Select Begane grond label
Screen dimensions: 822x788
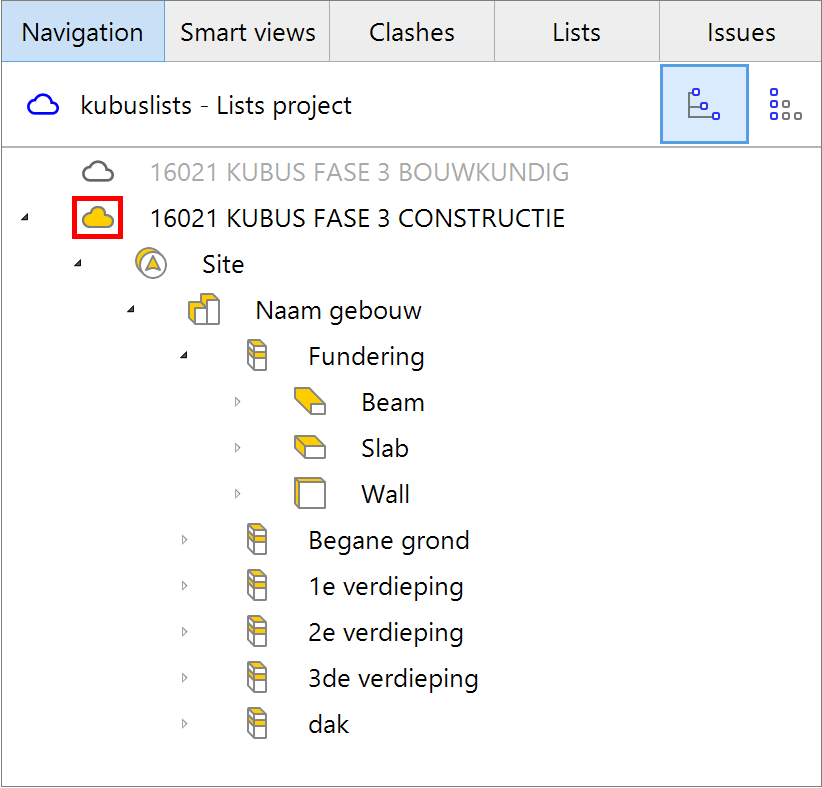coord(389,541)
